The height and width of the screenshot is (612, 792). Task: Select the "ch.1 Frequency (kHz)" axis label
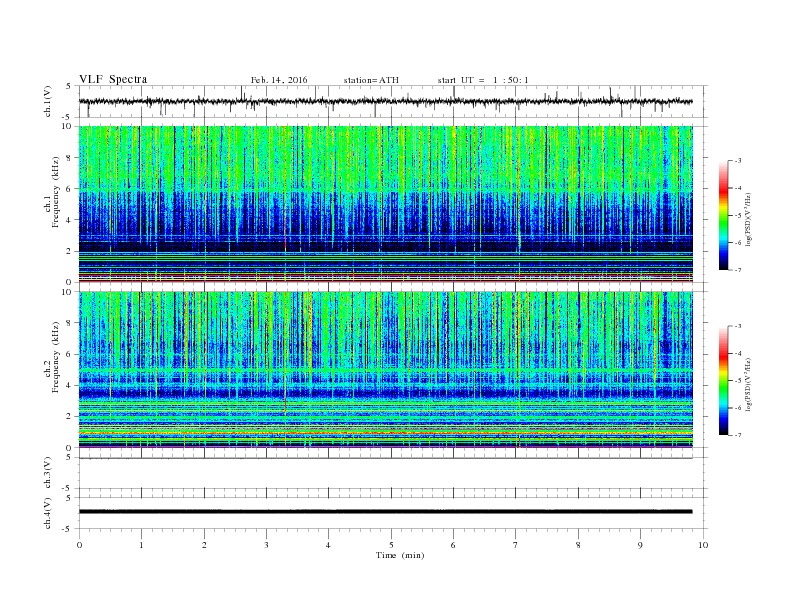click(52, 192)
